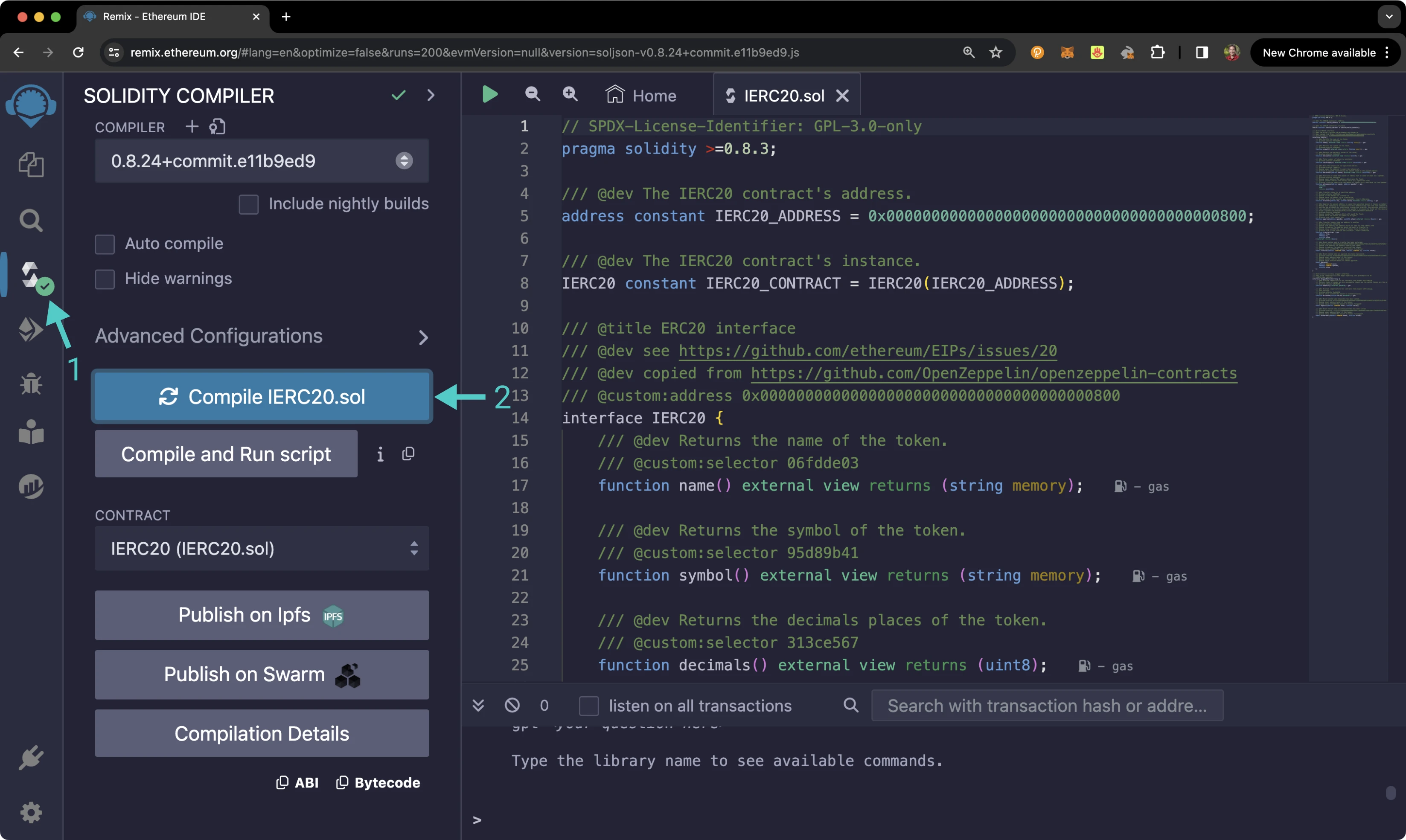The width and height of the screenshot is (1406, 840).
Task: Open the MetaMask fox extension icon
Action: 1067,52
